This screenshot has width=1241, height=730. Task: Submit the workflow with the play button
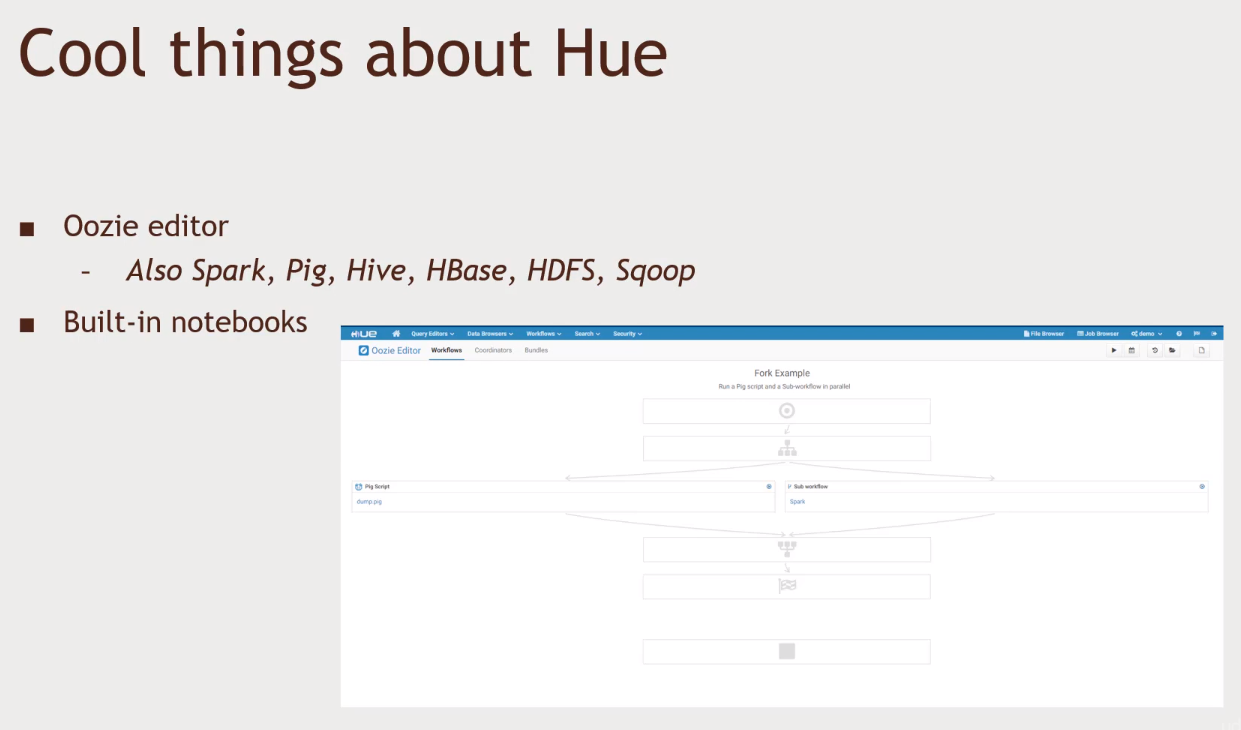point(1114,351)
